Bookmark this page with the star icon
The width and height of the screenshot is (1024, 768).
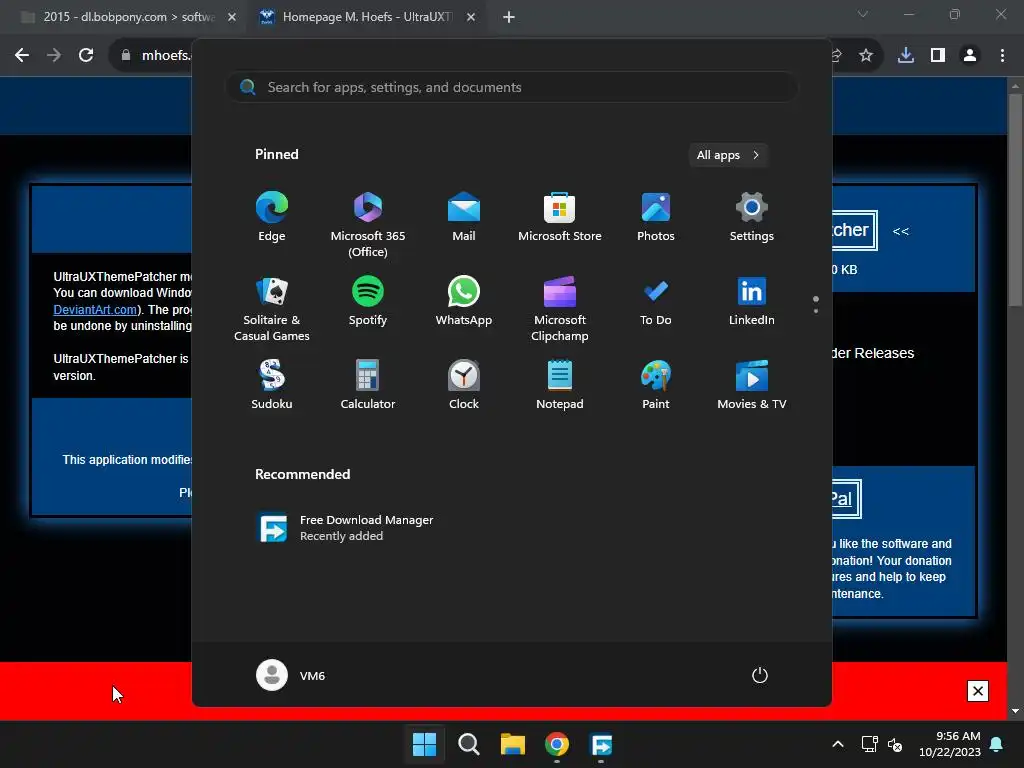pos(866,56)
